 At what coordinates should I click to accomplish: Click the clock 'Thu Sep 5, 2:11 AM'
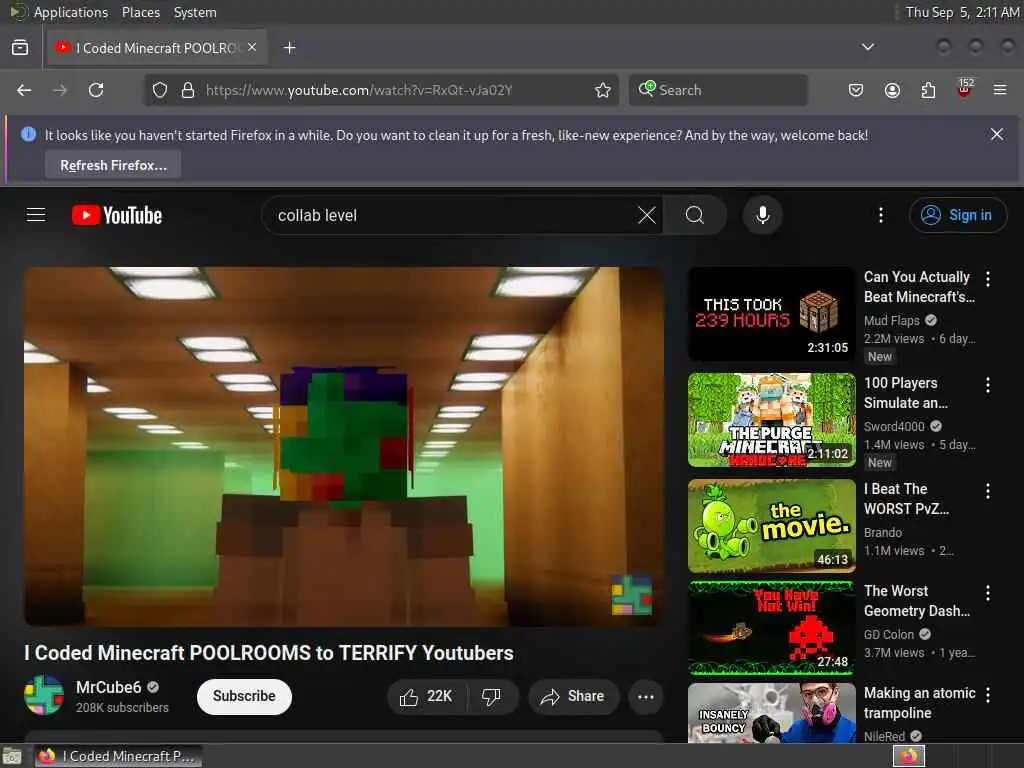[961, 12]
